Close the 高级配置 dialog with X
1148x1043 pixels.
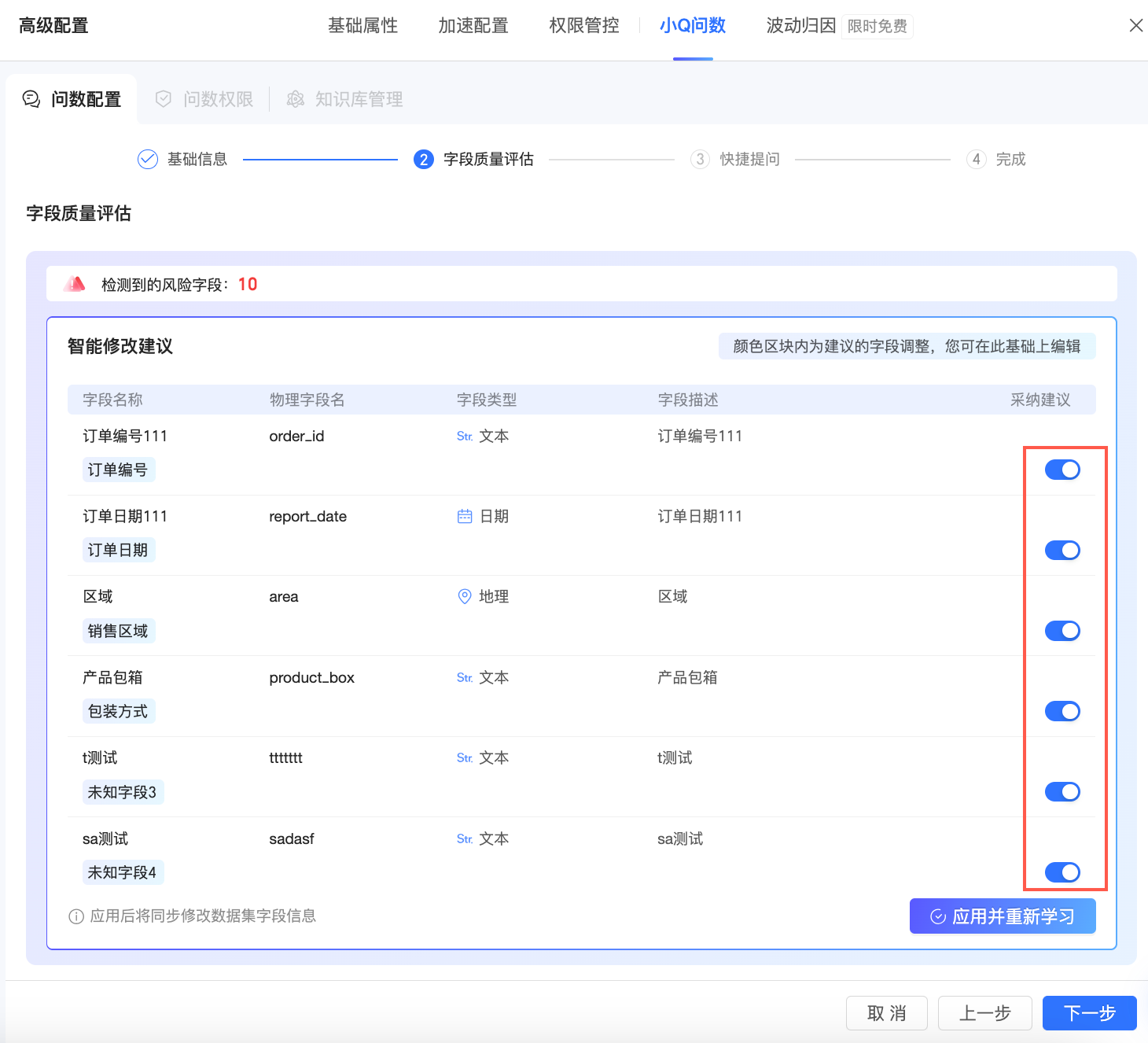coord(1135,25)
